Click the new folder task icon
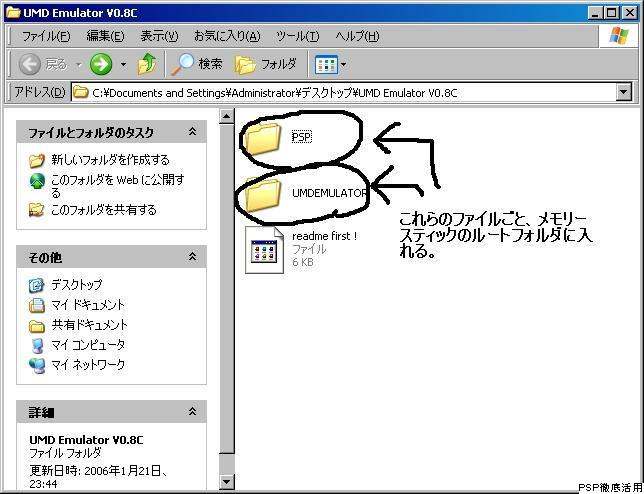 [37, 160]
